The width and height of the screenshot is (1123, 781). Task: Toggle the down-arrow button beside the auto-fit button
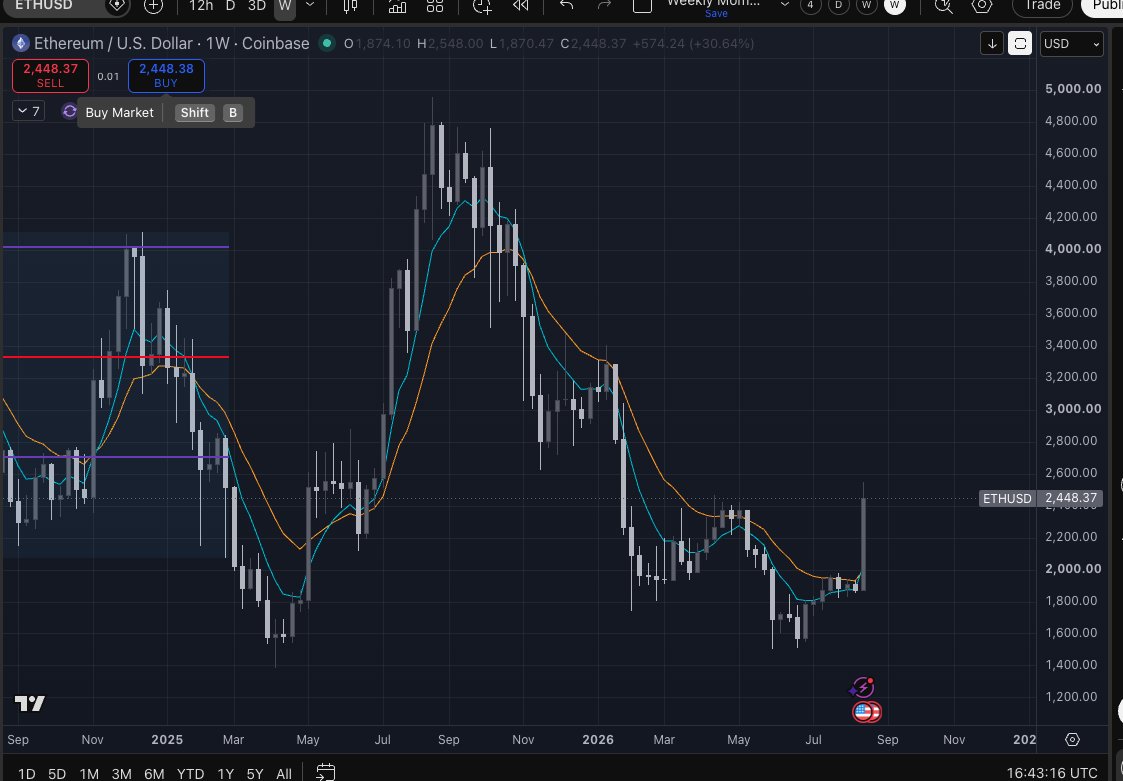pyautogui.click(x=992, y=44)
